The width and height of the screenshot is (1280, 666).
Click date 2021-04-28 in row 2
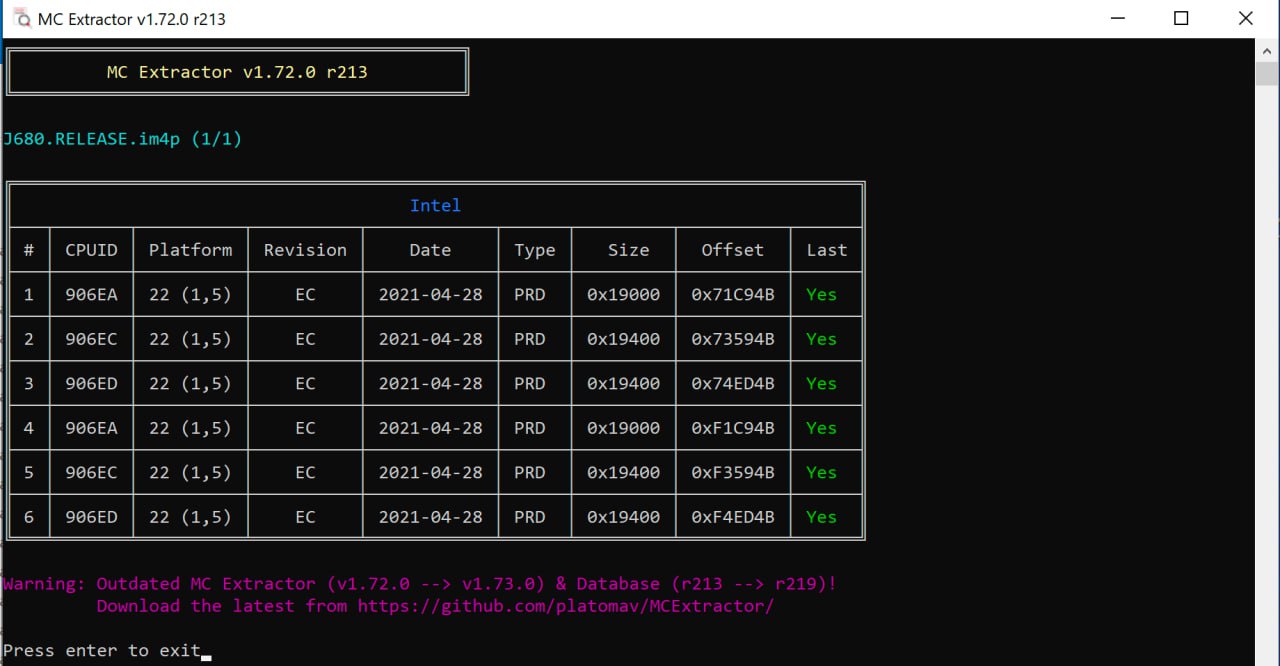[430, 339]
